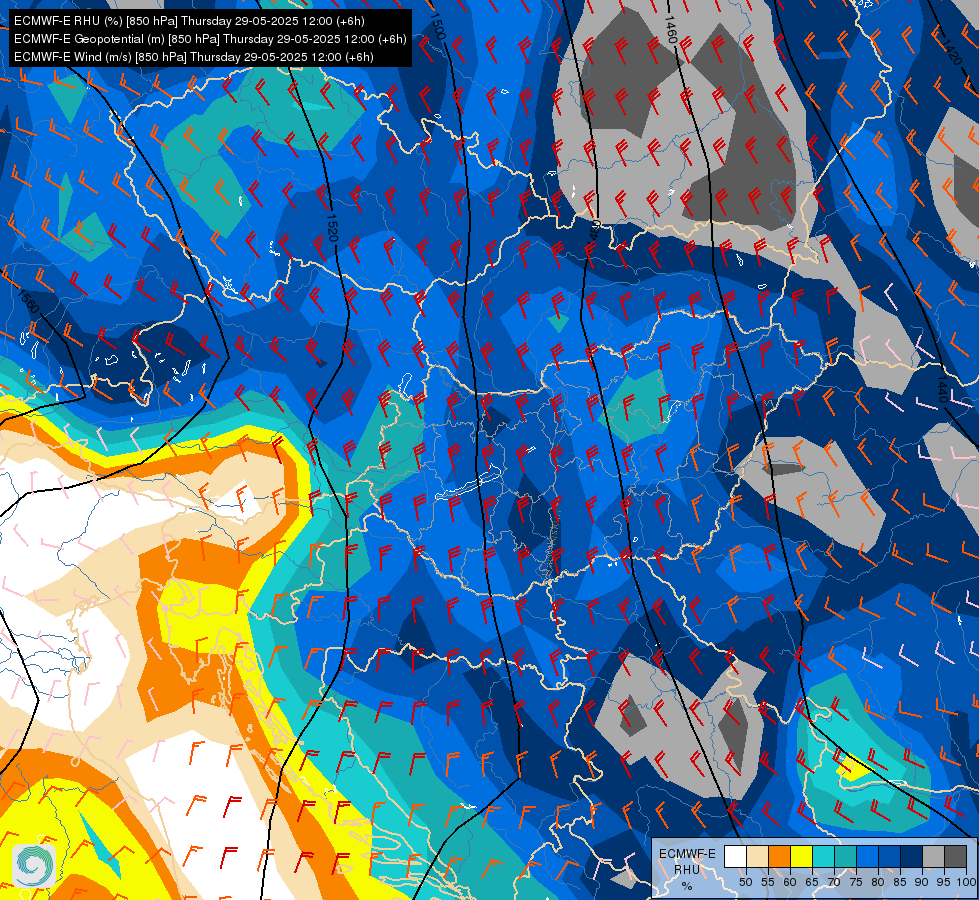
Task: Select the orange 55-60 legend swatch
Action: (x=779, y=857)
